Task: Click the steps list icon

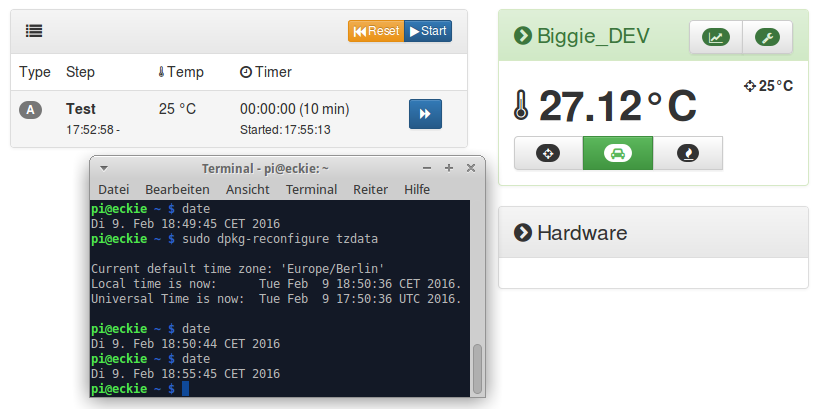Action: click(34, 31)
